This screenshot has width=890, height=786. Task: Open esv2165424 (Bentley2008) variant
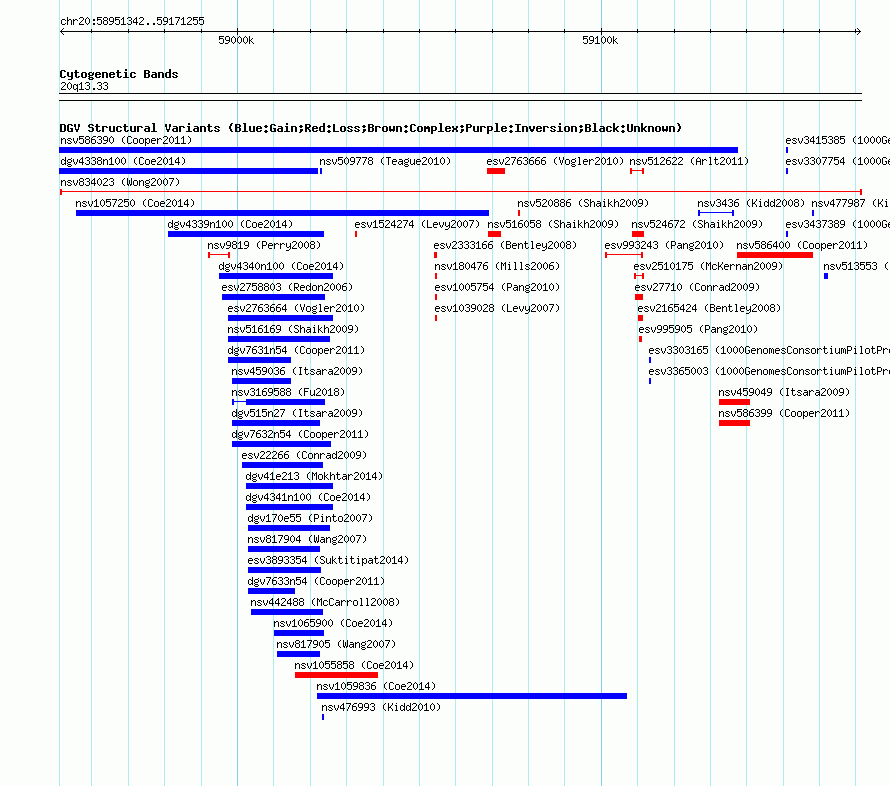tap(709, 308)
